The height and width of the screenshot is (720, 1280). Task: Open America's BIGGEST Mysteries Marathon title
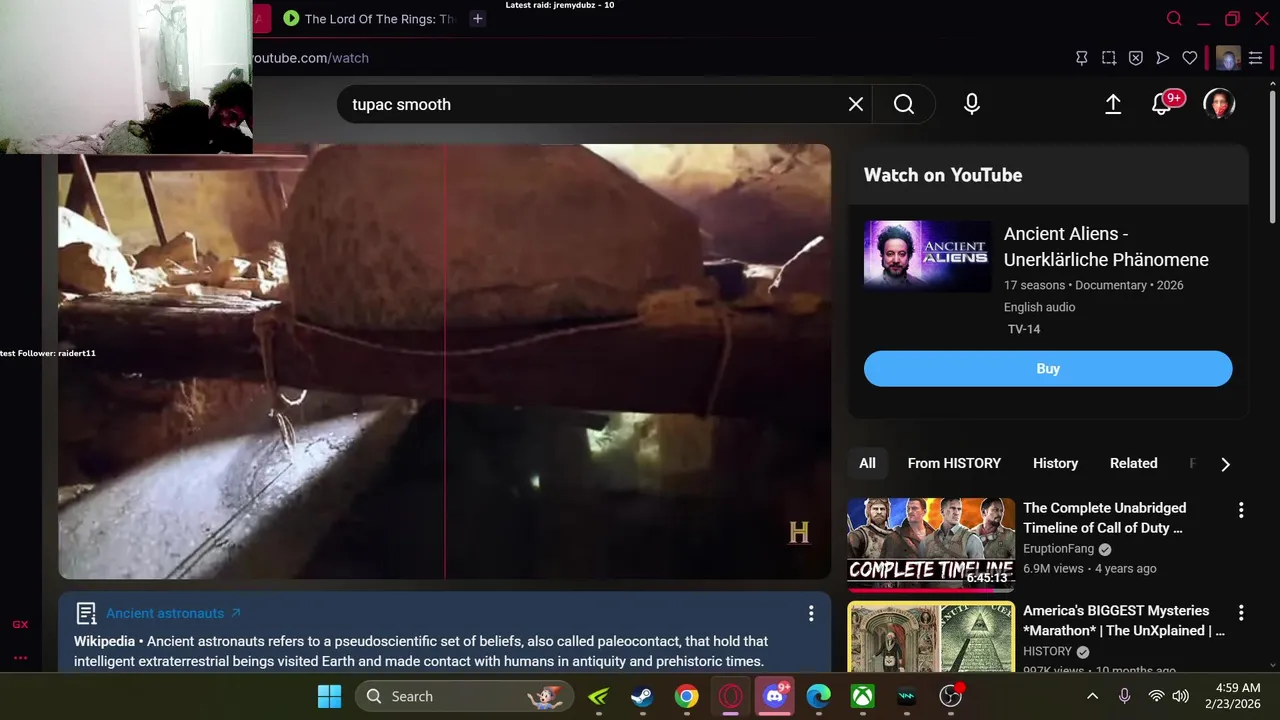(x=1124, y=620)
